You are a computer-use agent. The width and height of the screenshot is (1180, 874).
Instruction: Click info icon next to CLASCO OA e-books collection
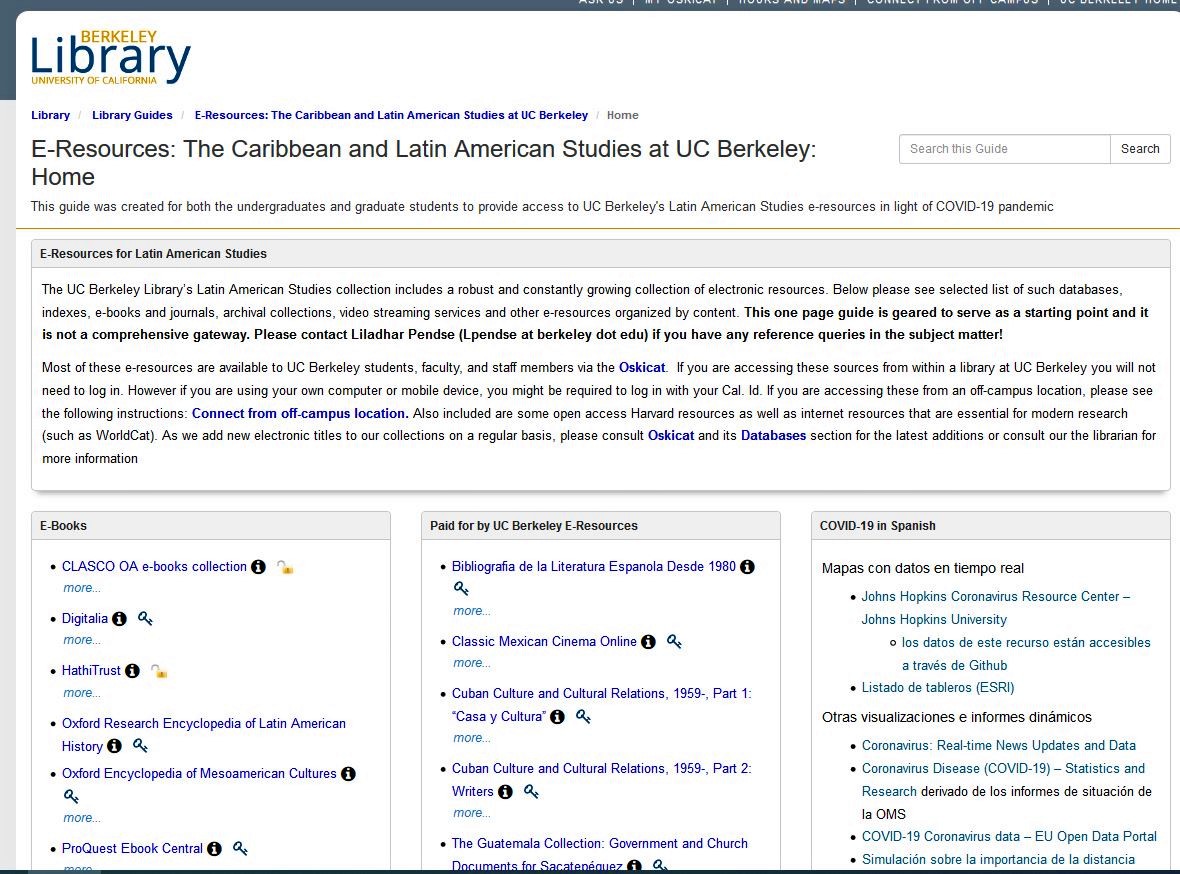(258, 567)
